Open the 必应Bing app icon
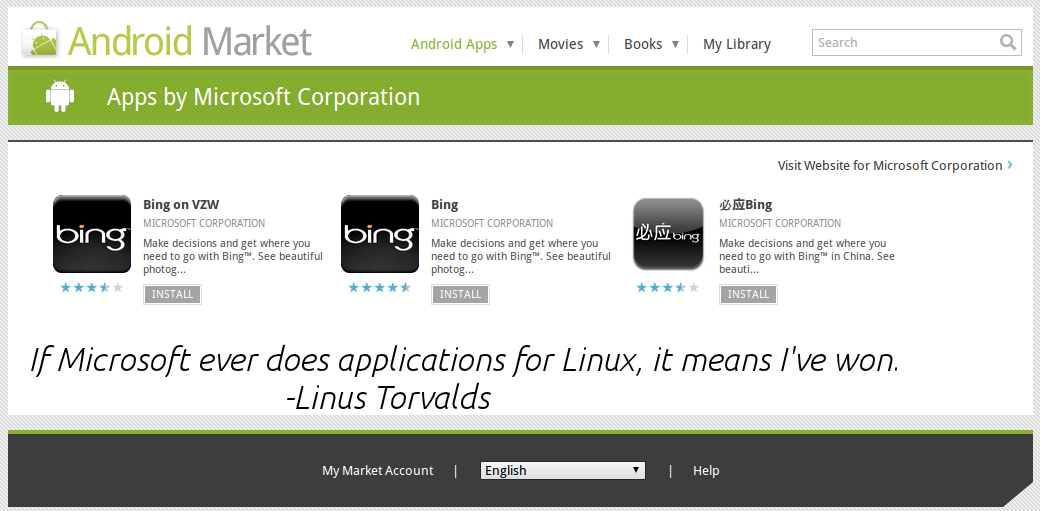1040x511 pixels. click(671, 235)
